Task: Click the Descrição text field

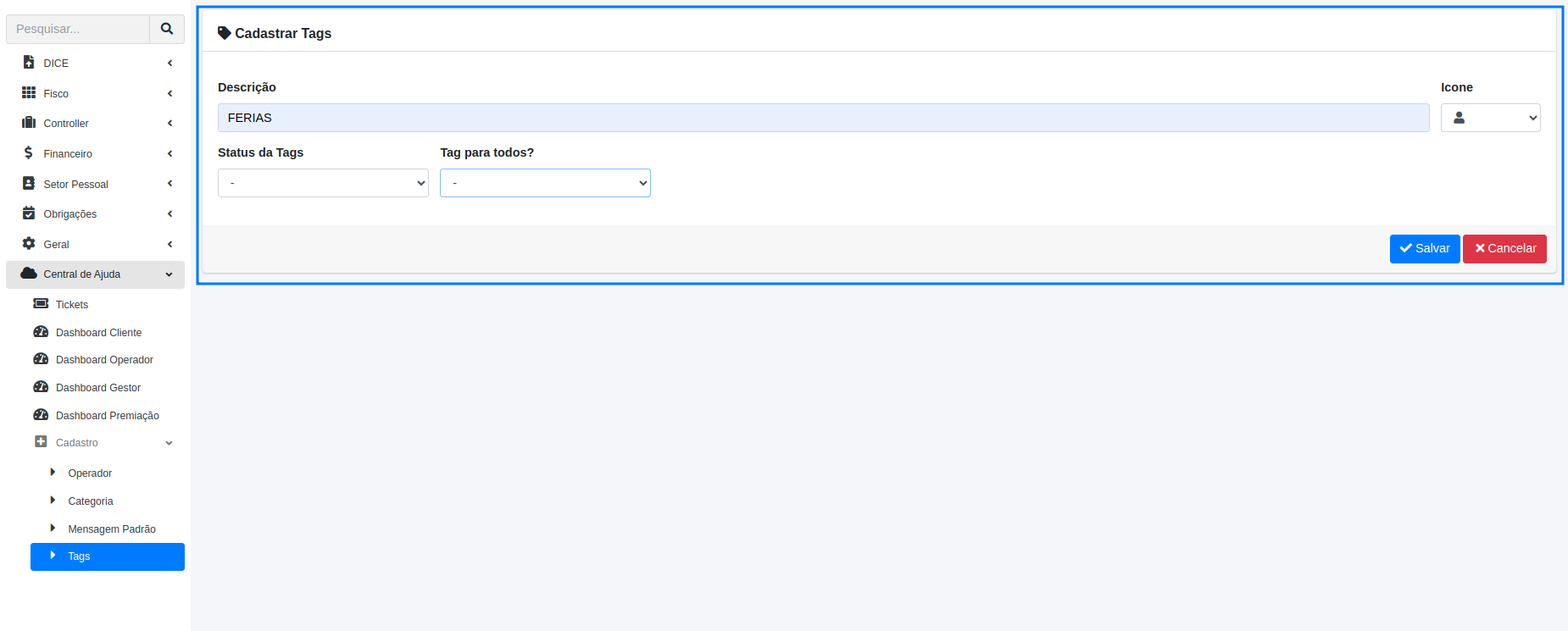Action: click(823, 118)
